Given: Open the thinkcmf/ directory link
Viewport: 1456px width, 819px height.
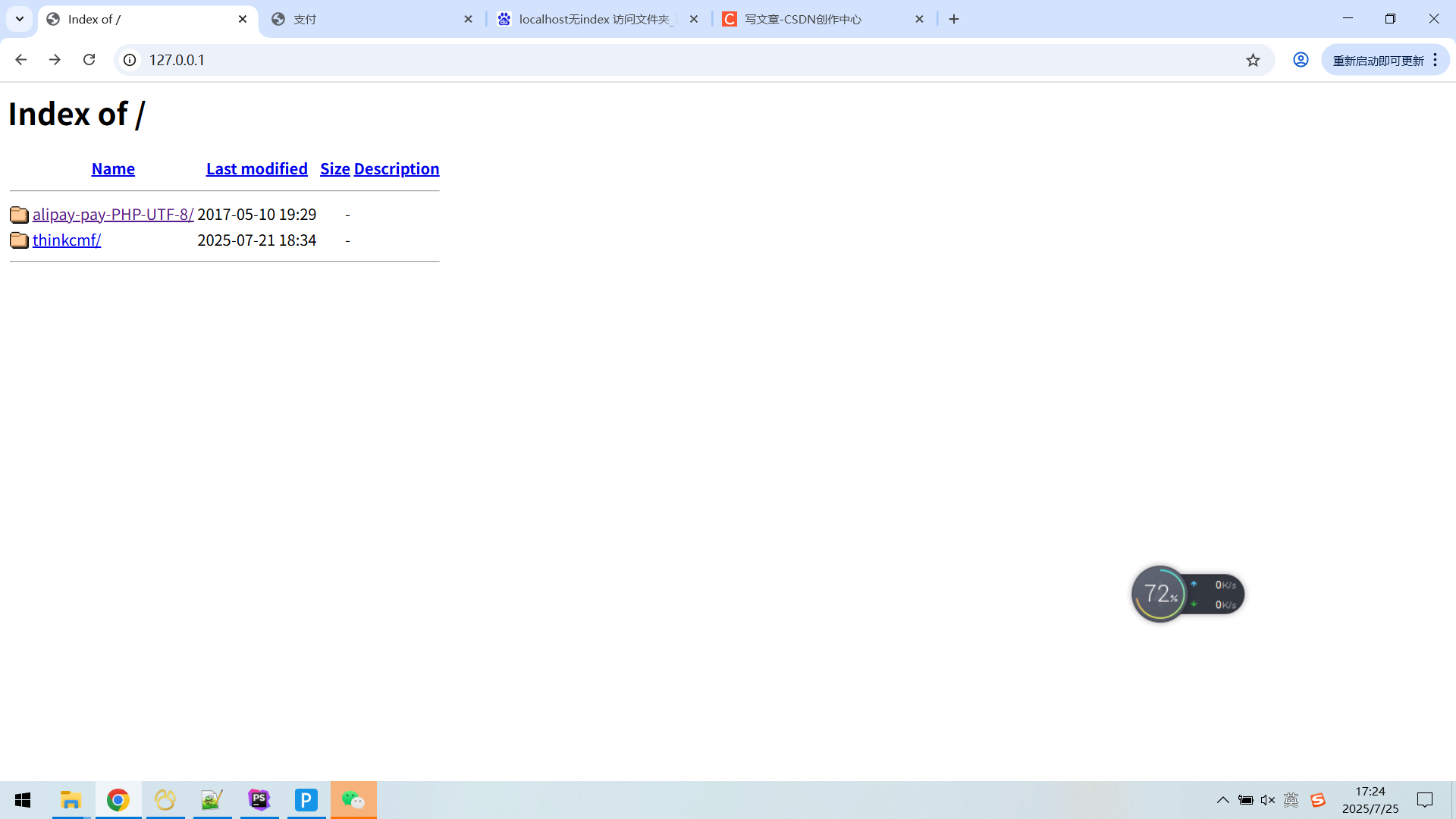Looking at the screenshot, I should [x=67, y=240].
